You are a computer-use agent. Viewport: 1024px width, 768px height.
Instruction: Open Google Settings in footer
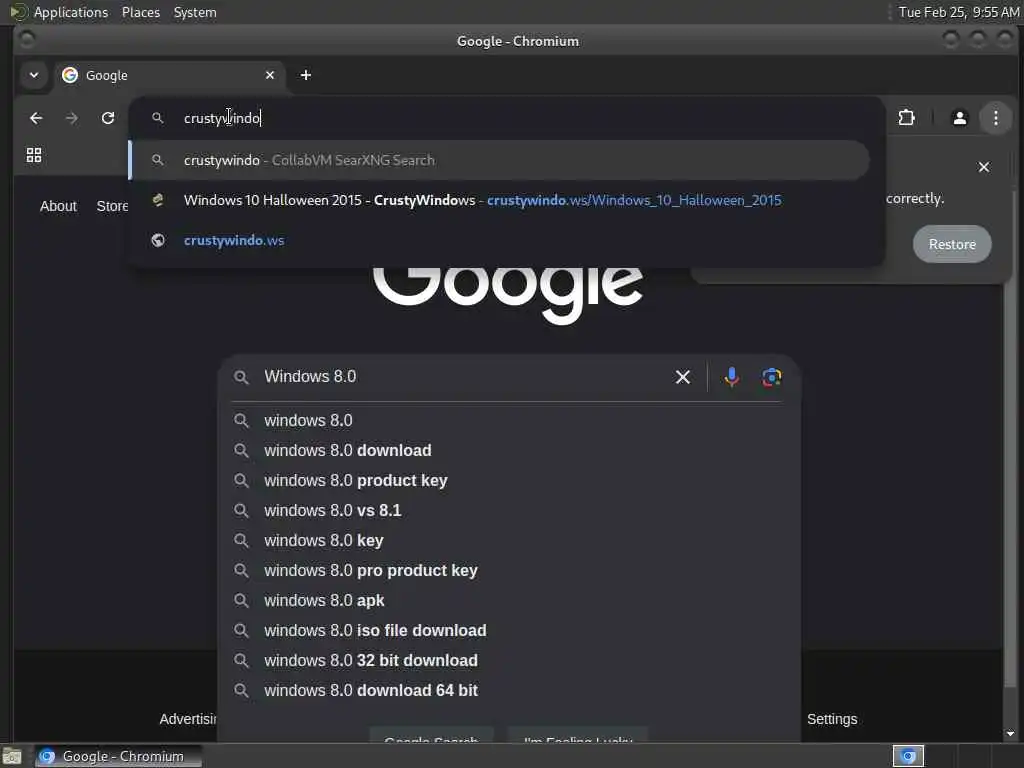[x=831, y=719]
